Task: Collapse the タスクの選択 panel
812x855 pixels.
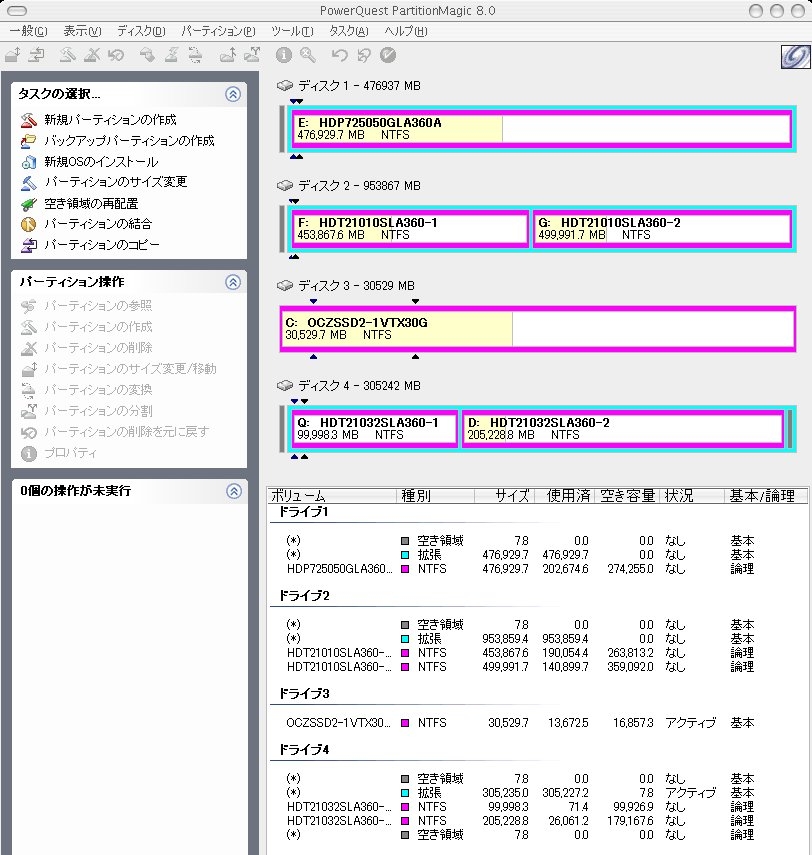Action: [233, 94]
